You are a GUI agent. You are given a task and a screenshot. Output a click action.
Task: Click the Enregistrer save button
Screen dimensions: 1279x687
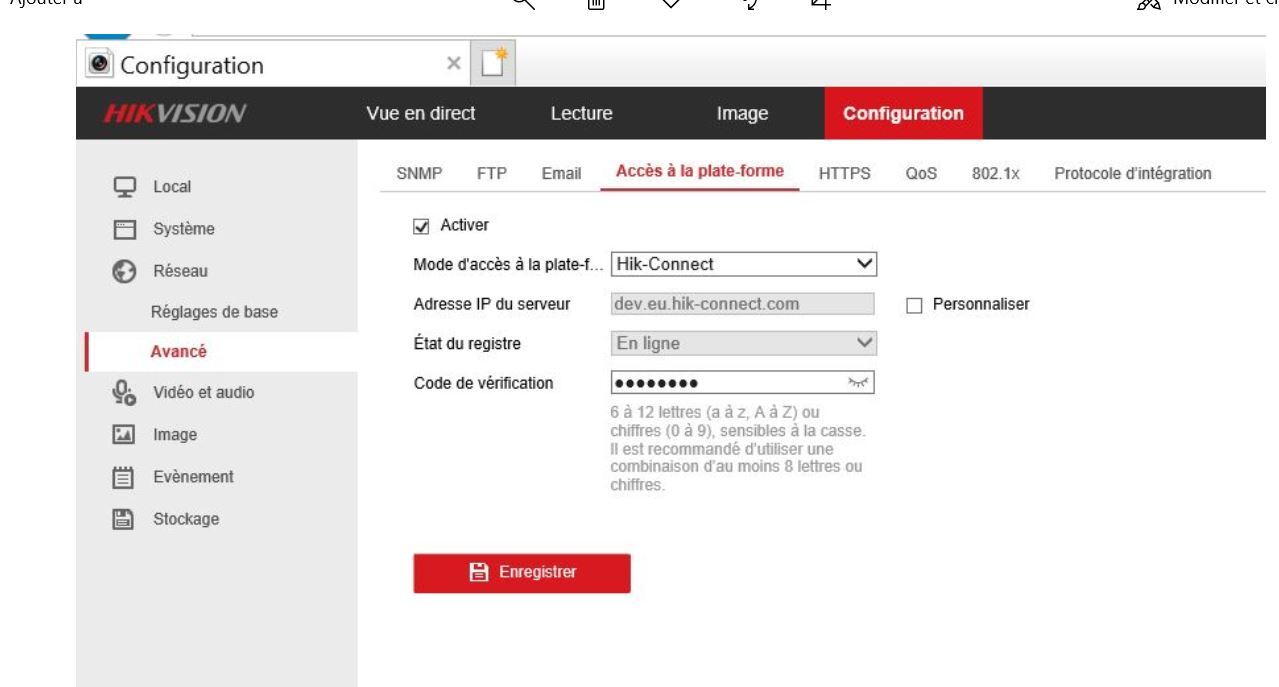(x=522, y=573)
